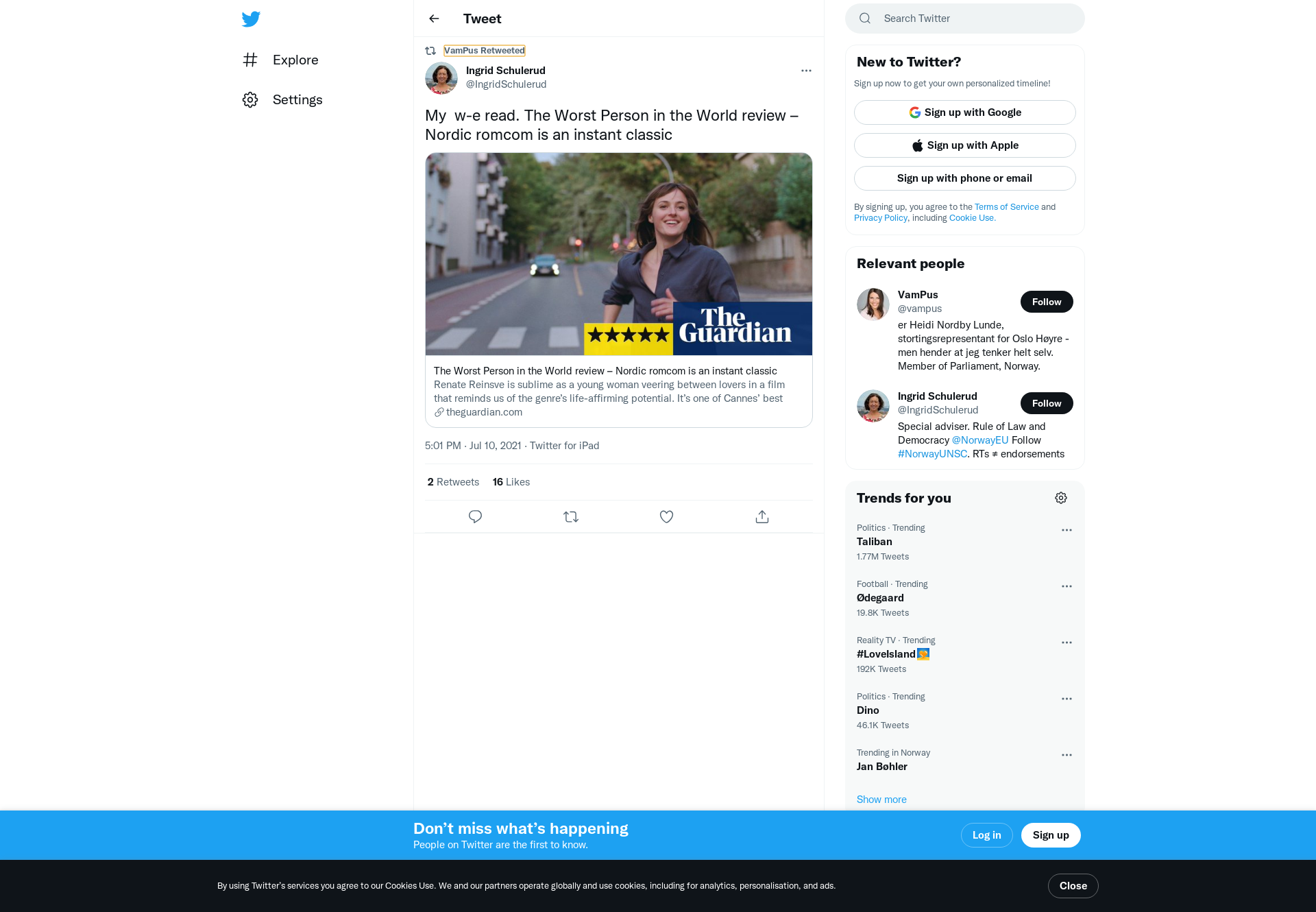Open Cookie Use link
The image size is (1316, 912).
(972, 218)
